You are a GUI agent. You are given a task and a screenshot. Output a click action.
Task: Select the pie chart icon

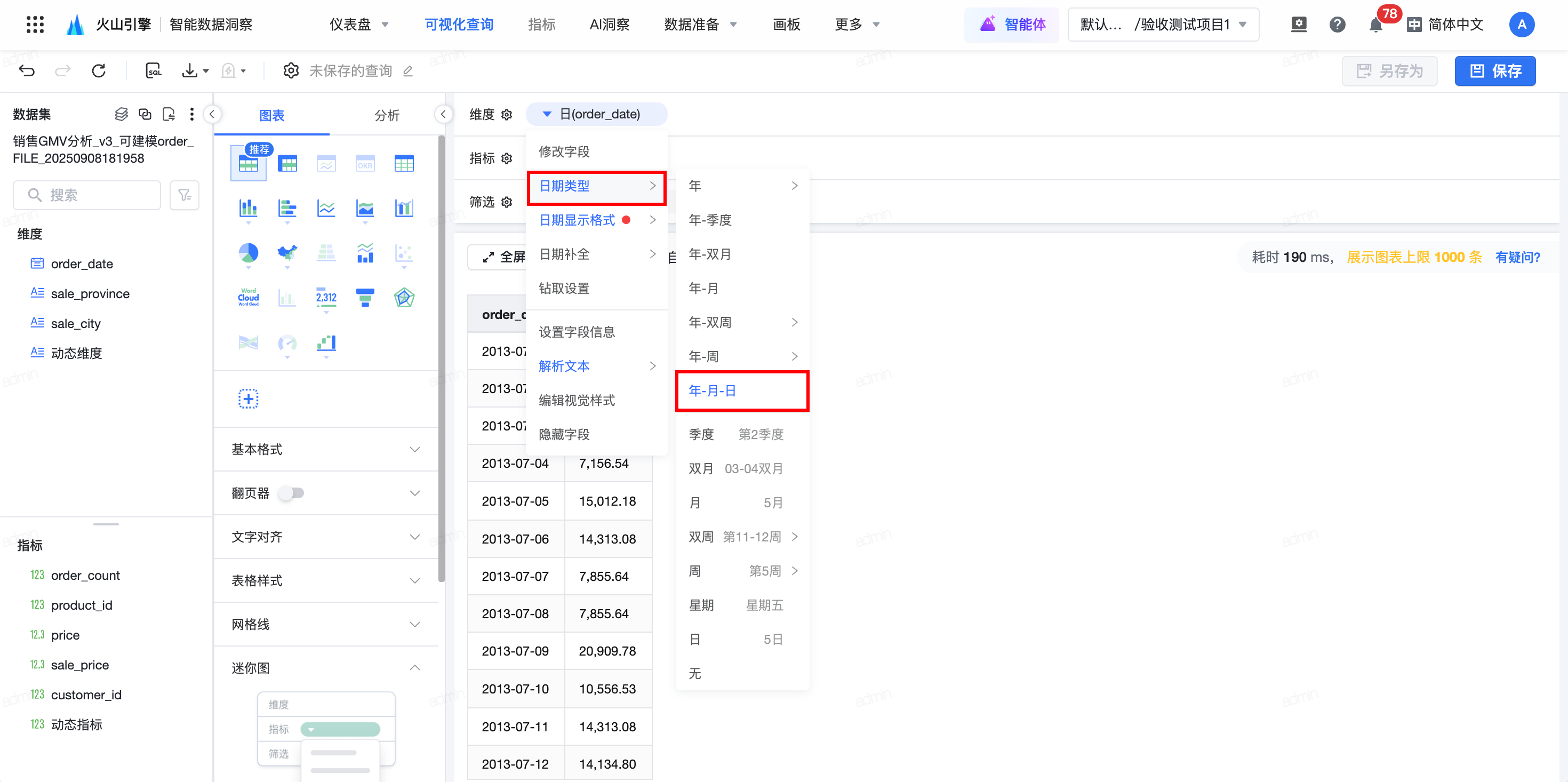pyautogui.click(x=248, y=253)
